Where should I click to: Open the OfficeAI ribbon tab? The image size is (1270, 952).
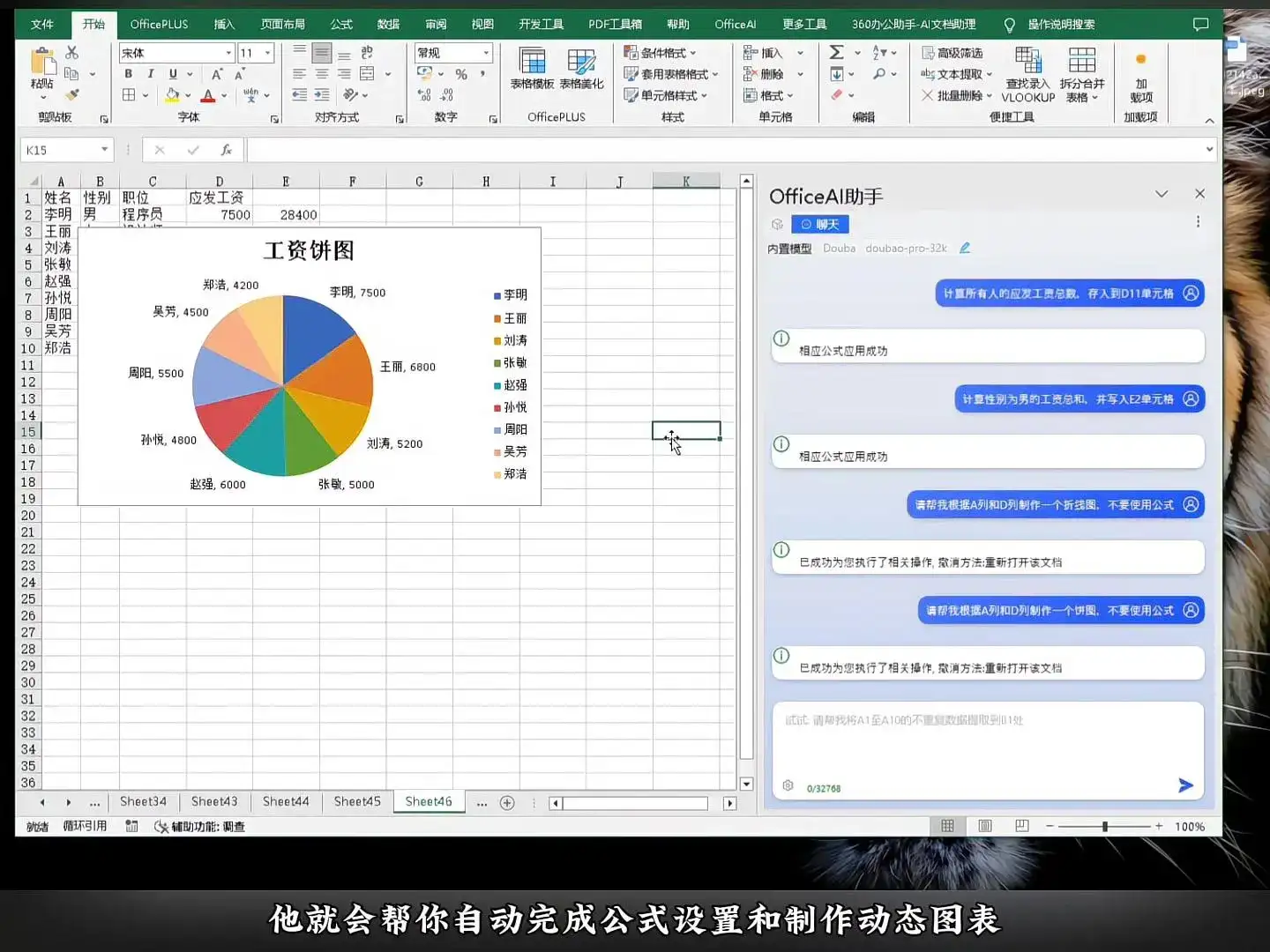(735, 24)
